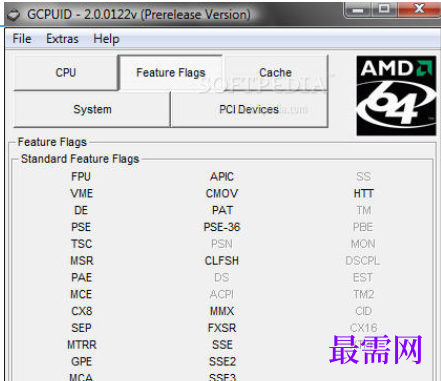This screenshot has width=441, height=381.
Task: Click the grayed SS flag
Action: pyautogui.click(x=363, y=177)
